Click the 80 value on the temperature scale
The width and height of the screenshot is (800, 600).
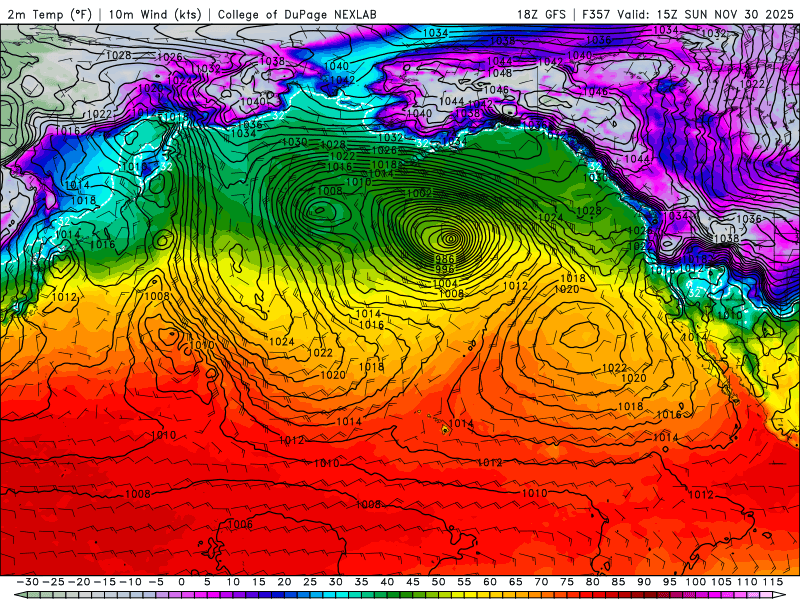[592, 582]
